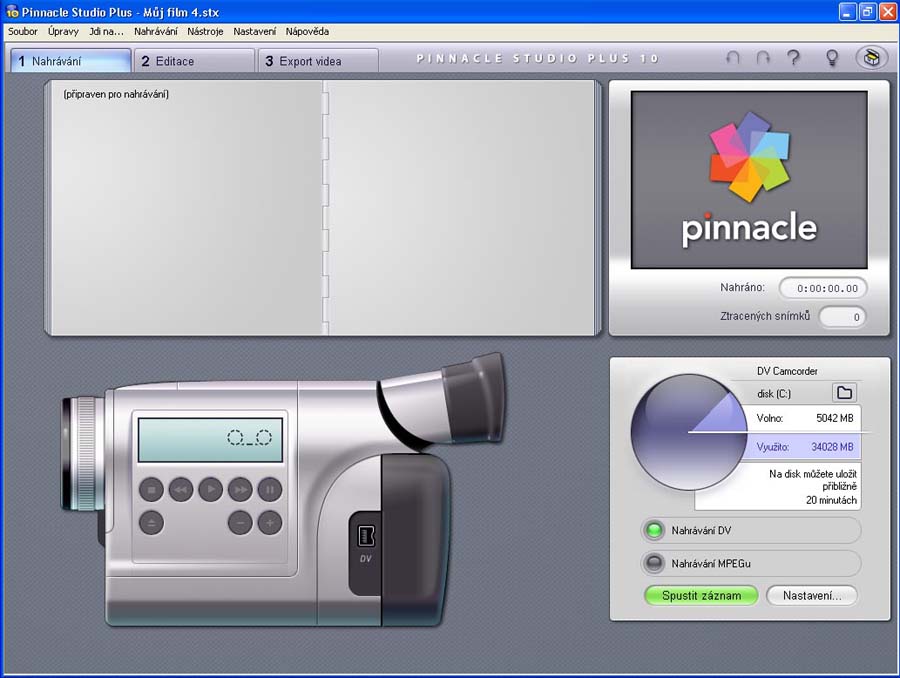
Task: Switch to the Editace tab
Action: tap(194, 61)
